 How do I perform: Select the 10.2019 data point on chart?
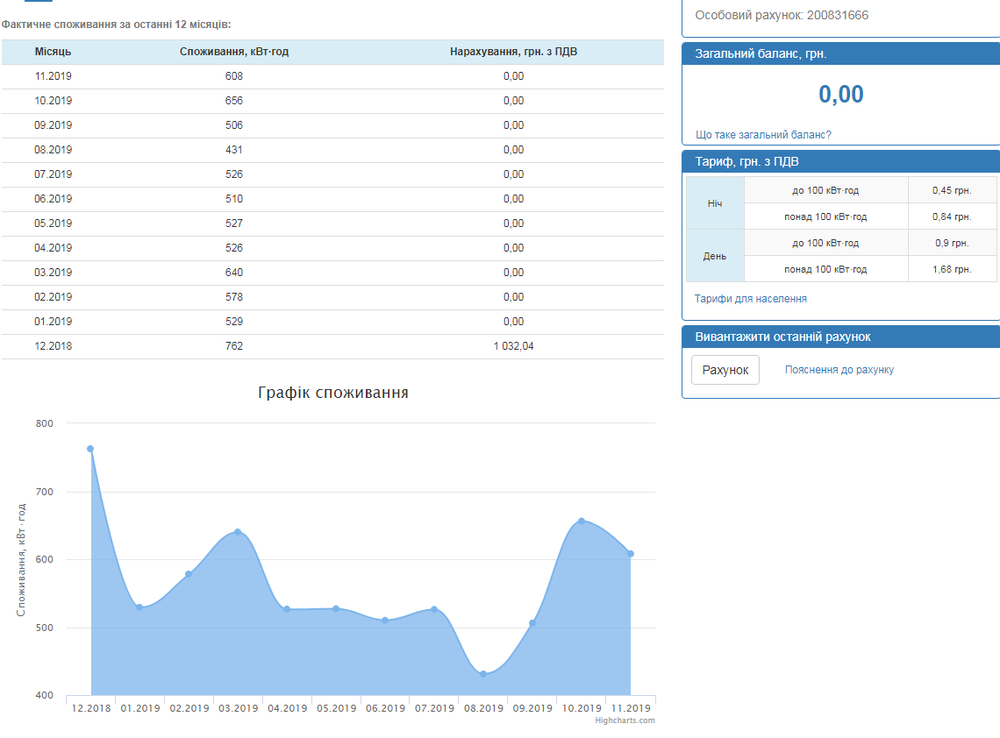pos(581,521)
